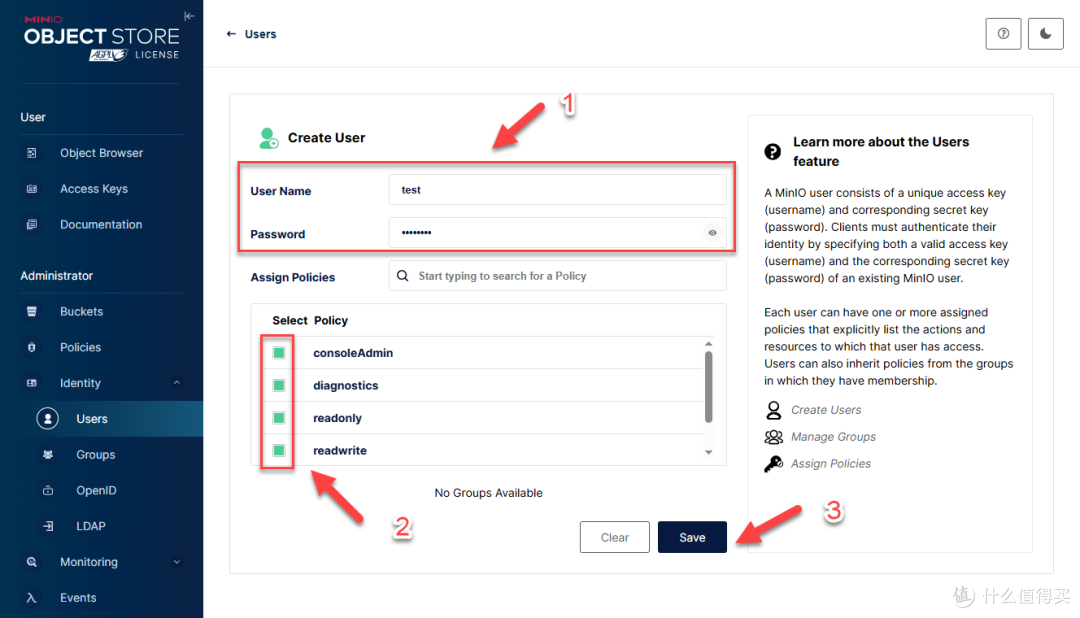Click the Identity card icon
This screenshot has width=1080, height=618.
[x=32, y=383]
